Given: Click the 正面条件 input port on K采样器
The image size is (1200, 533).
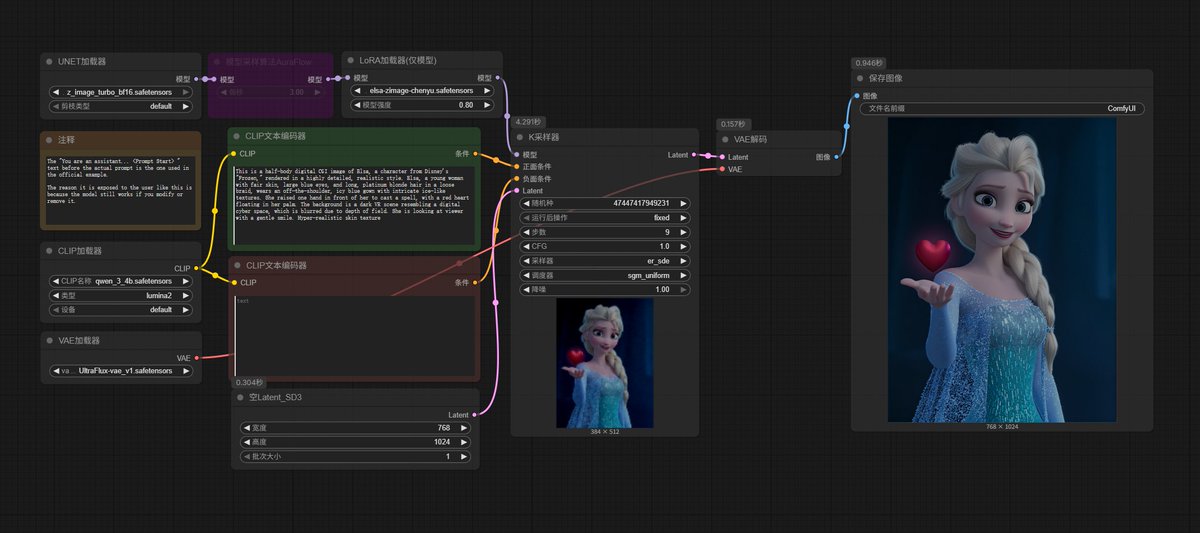Looking at the screenshot, I should [x=516, y=167].
